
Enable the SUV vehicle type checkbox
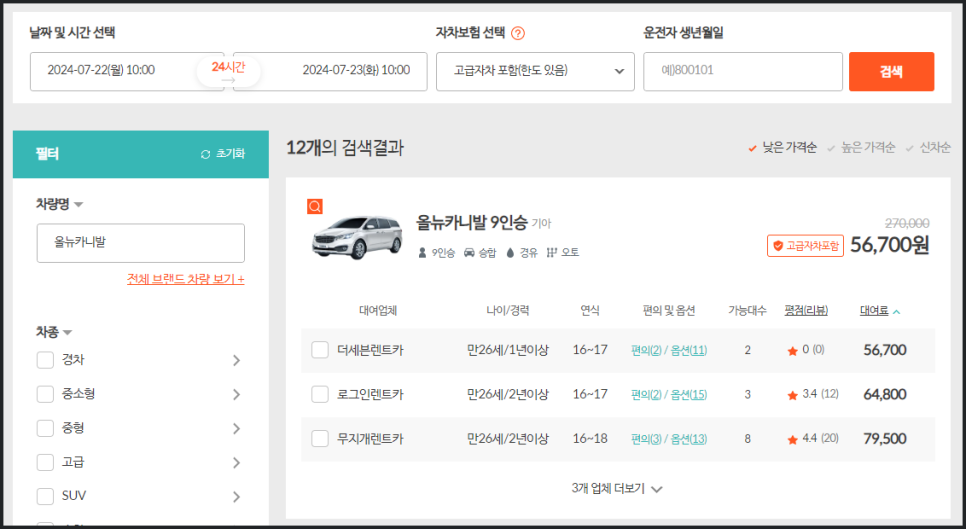(46, 496)
